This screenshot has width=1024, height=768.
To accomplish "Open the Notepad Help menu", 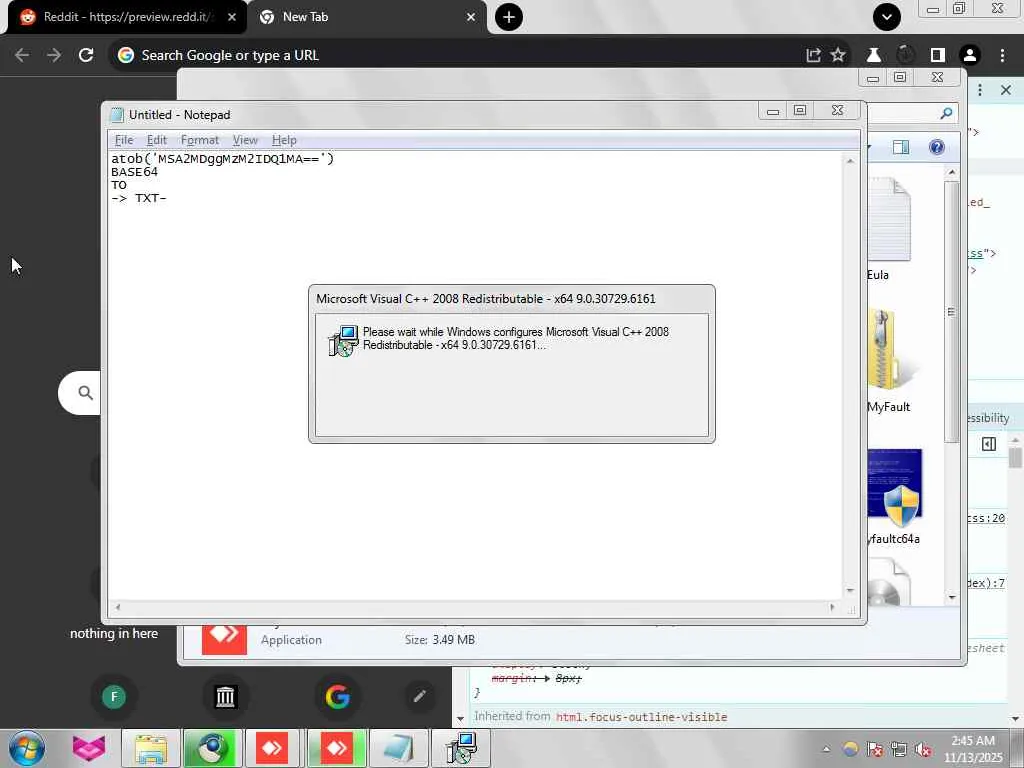I will (284, 140).
